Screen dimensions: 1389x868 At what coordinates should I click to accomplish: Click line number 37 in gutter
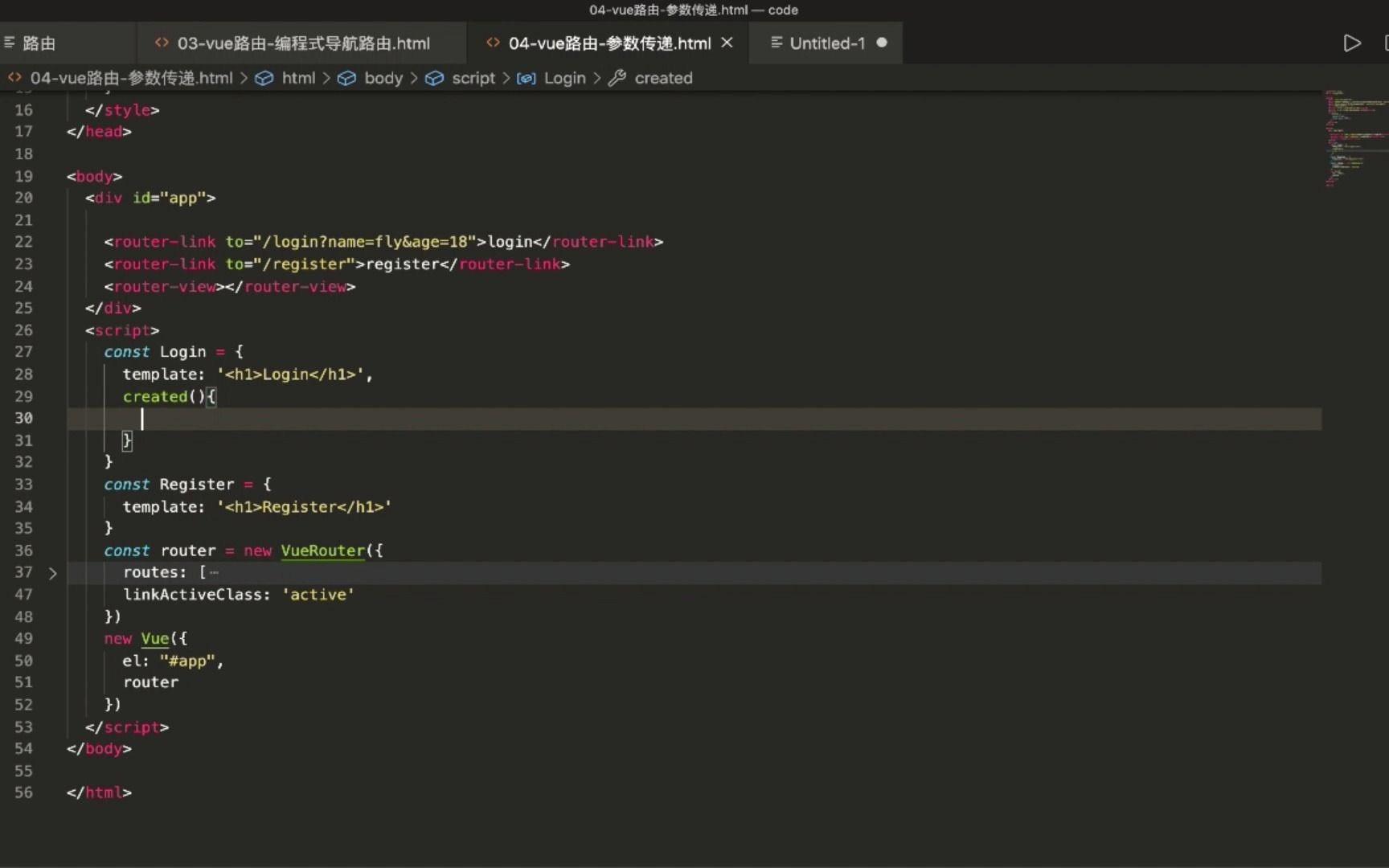click(x=23, y=572)
